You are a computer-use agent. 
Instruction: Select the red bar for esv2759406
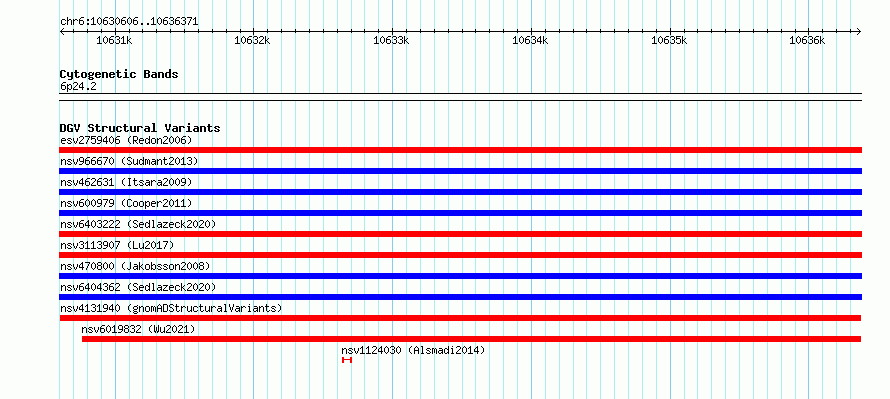click(x=460, y=150)
